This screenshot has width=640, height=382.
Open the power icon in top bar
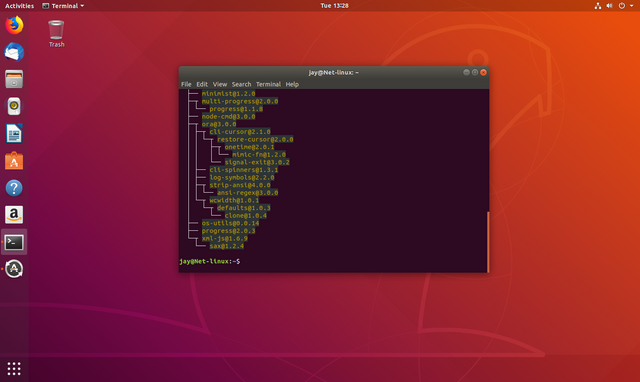click(622, 6)
